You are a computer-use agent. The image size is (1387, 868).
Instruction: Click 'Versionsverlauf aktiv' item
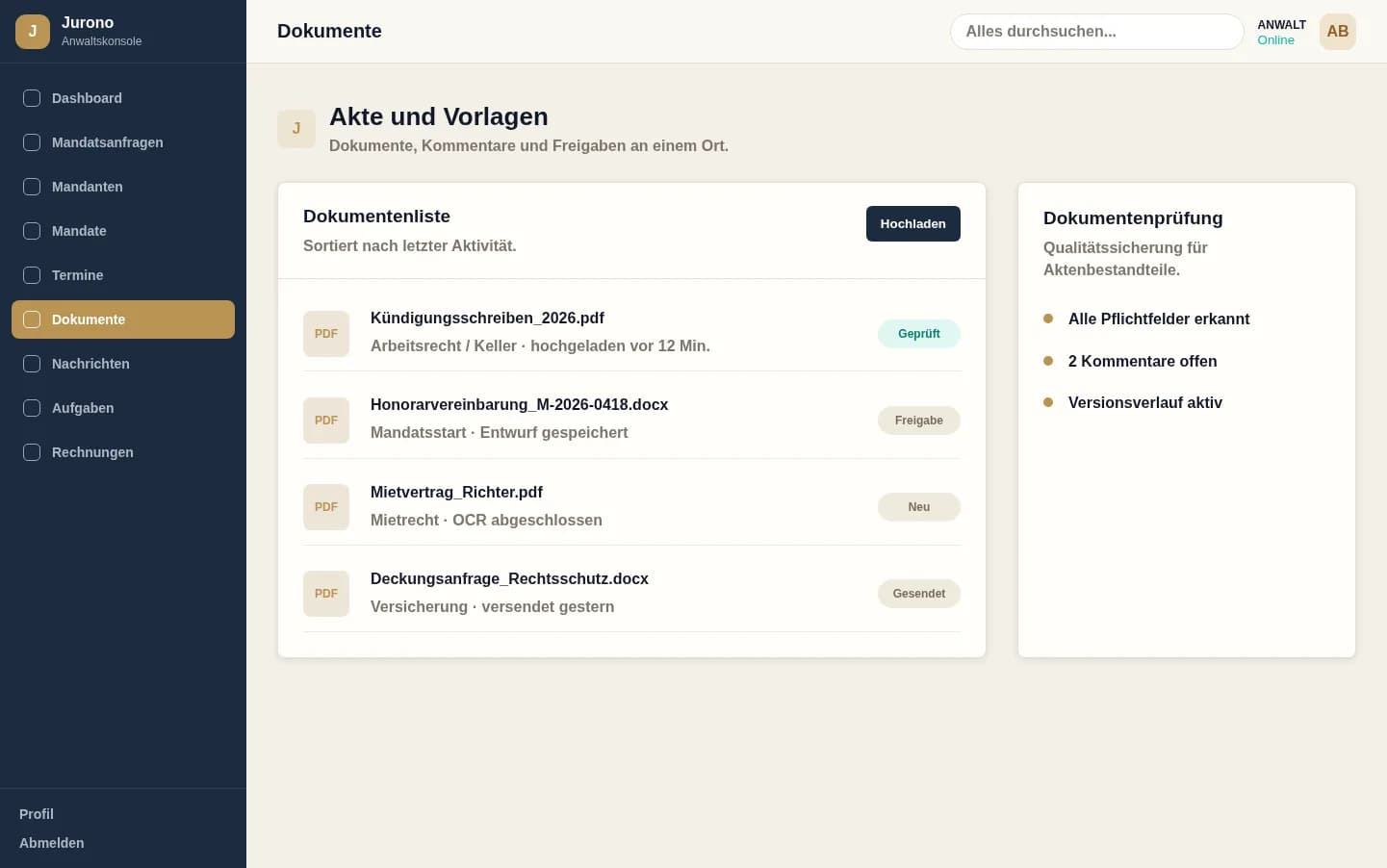pyautogui.click(x=1145, y=402)
